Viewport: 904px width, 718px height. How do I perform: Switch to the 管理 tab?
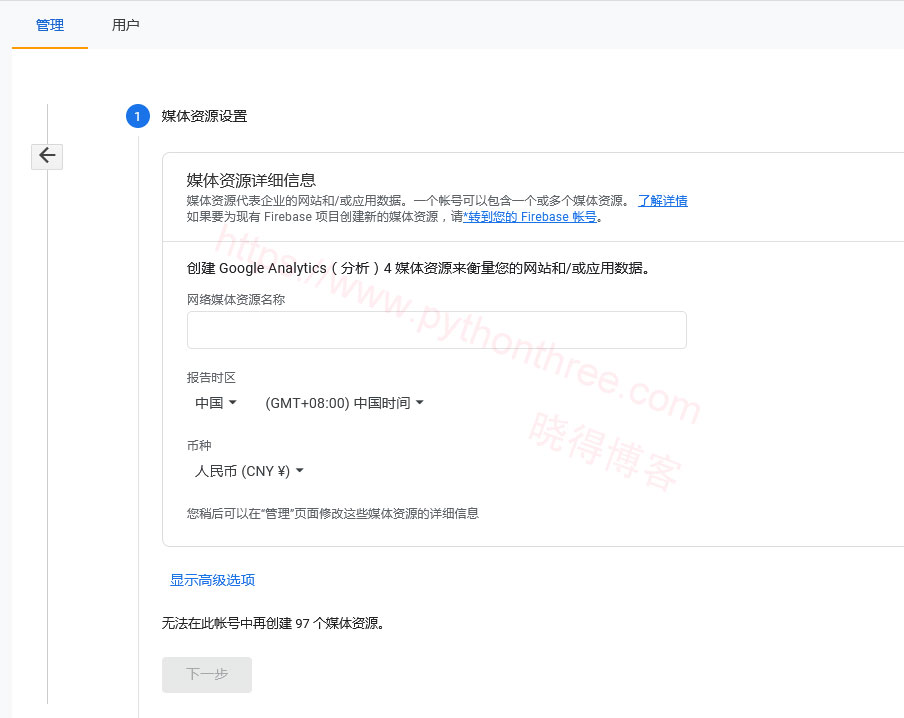tap(50, 25)
